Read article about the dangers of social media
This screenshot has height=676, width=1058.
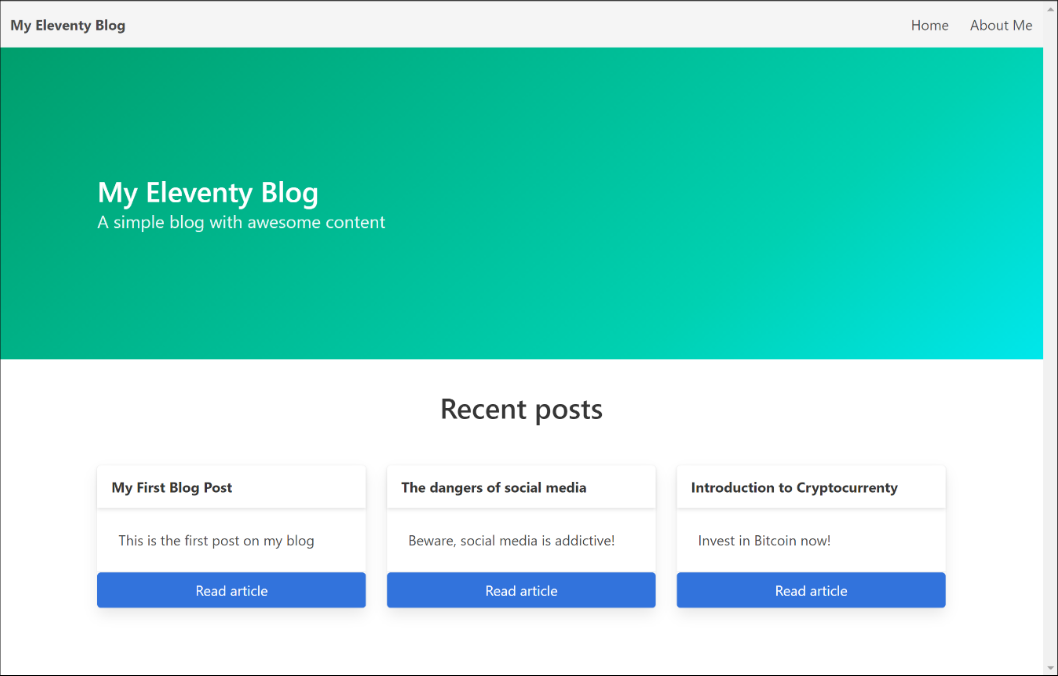click(520, 590)
